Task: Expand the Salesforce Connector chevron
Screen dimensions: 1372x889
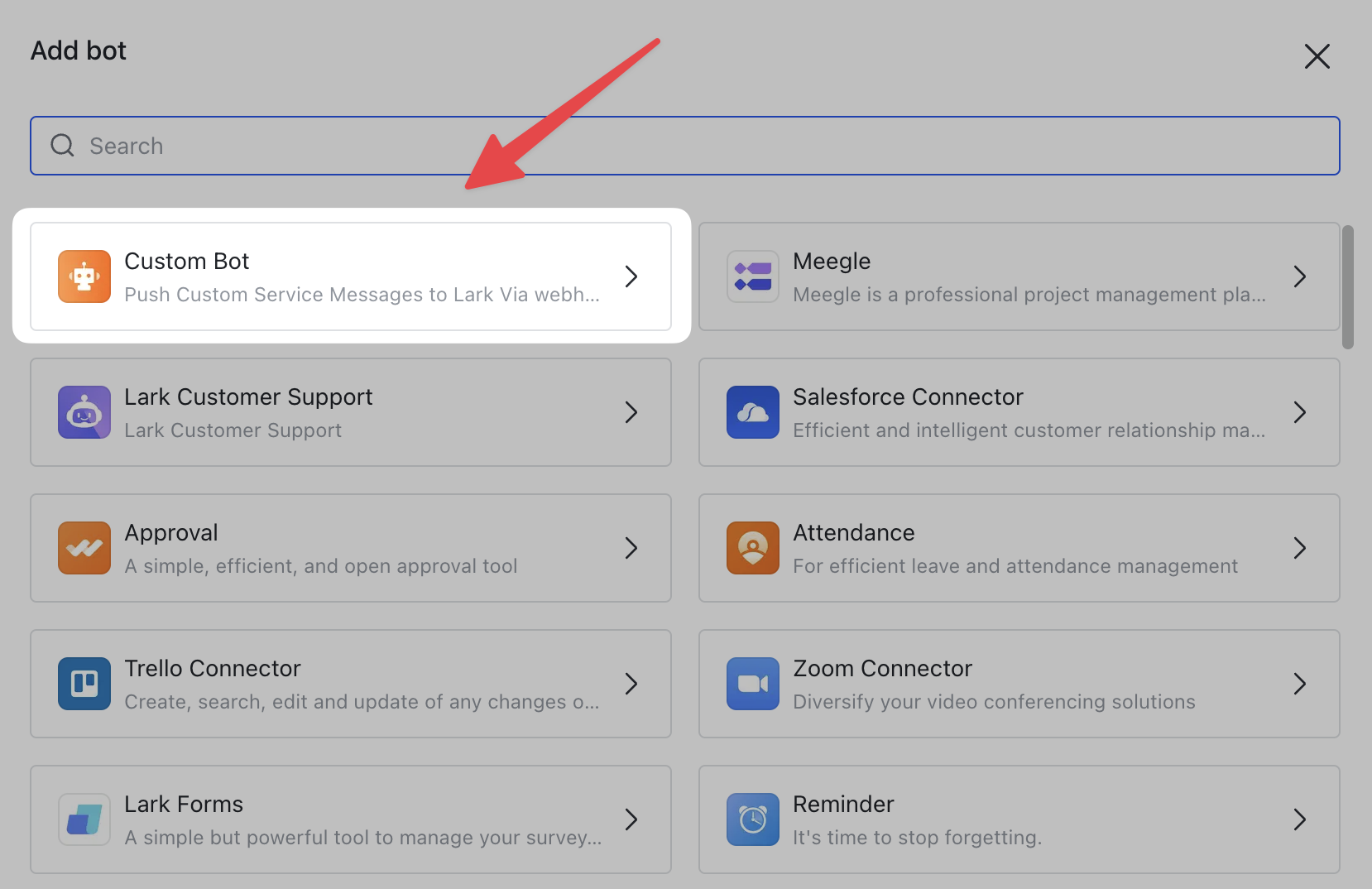Action: tap(1300, 412)
